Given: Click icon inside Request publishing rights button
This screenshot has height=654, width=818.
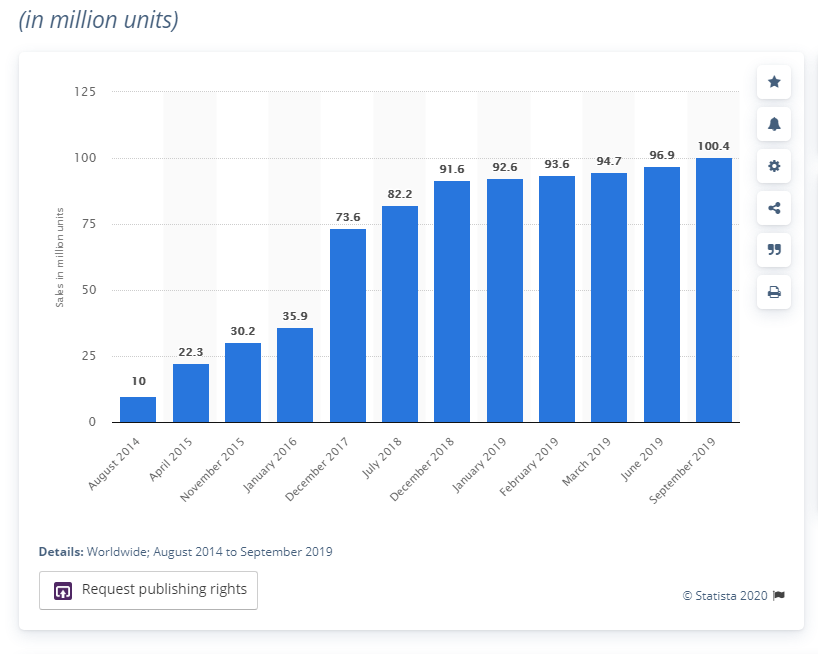Looking at the screenshot, I should [x=62, y=590].
